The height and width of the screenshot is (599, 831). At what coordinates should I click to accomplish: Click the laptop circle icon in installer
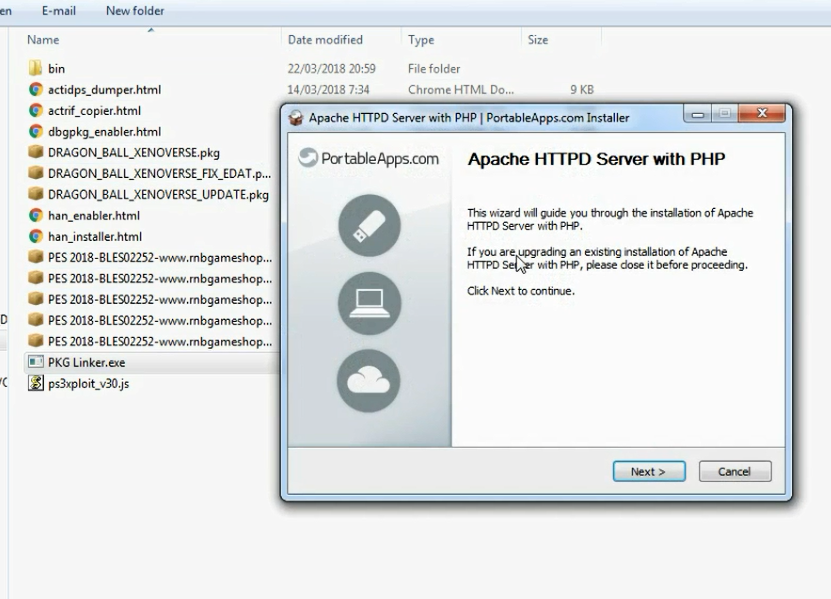pyautogui.click(x=369, y=303)
